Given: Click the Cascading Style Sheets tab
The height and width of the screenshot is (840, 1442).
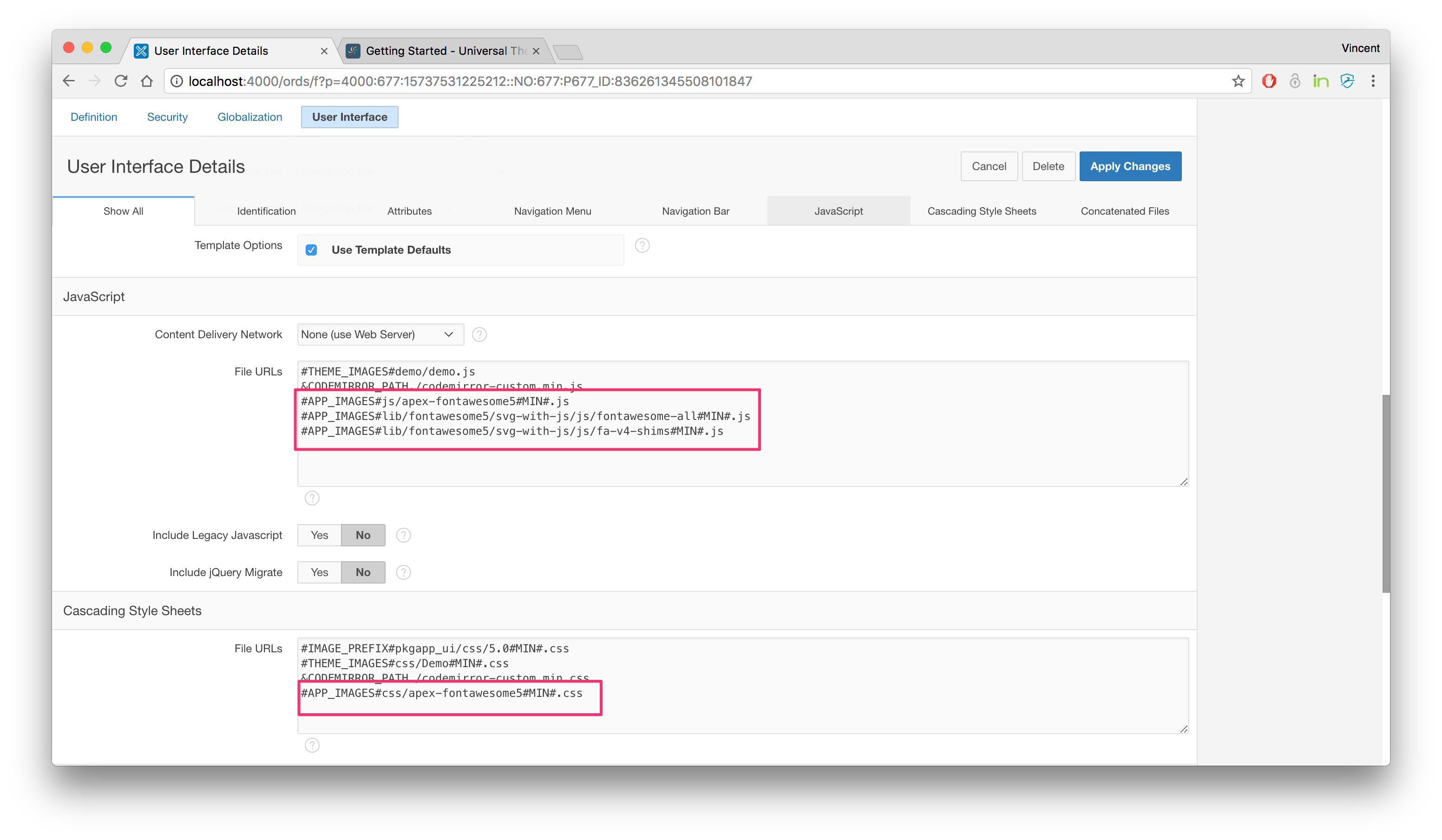Looking at the screenshot, I should (982, 211).
